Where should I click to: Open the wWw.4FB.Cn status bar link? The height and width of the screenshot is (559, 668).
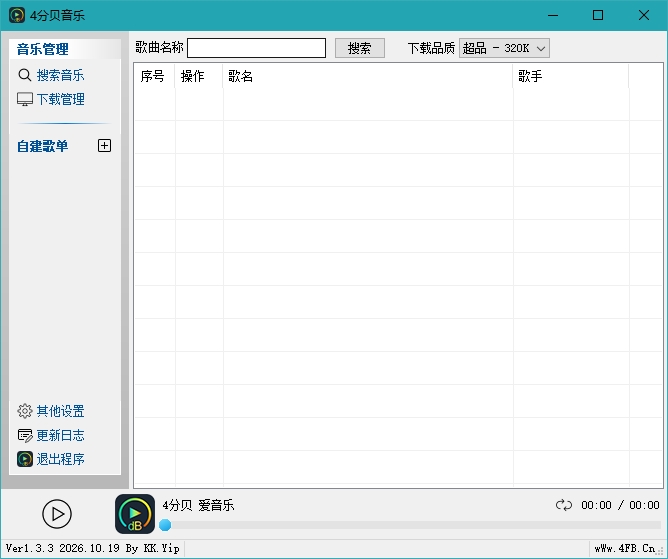pyautogui.click(x=625, y=548)
